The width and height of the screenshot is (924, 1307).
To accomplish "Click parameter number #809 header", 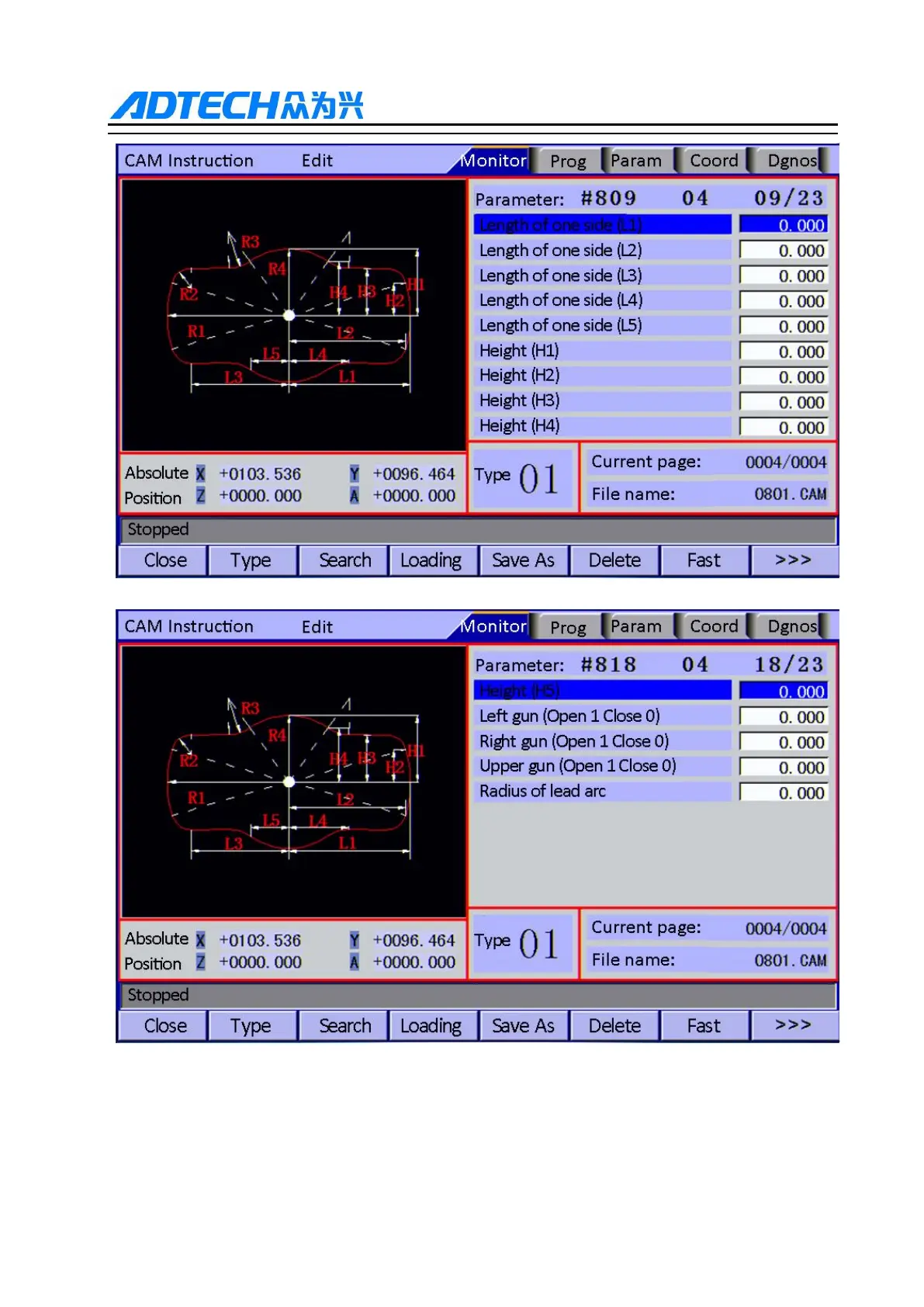I will point(609,199).
